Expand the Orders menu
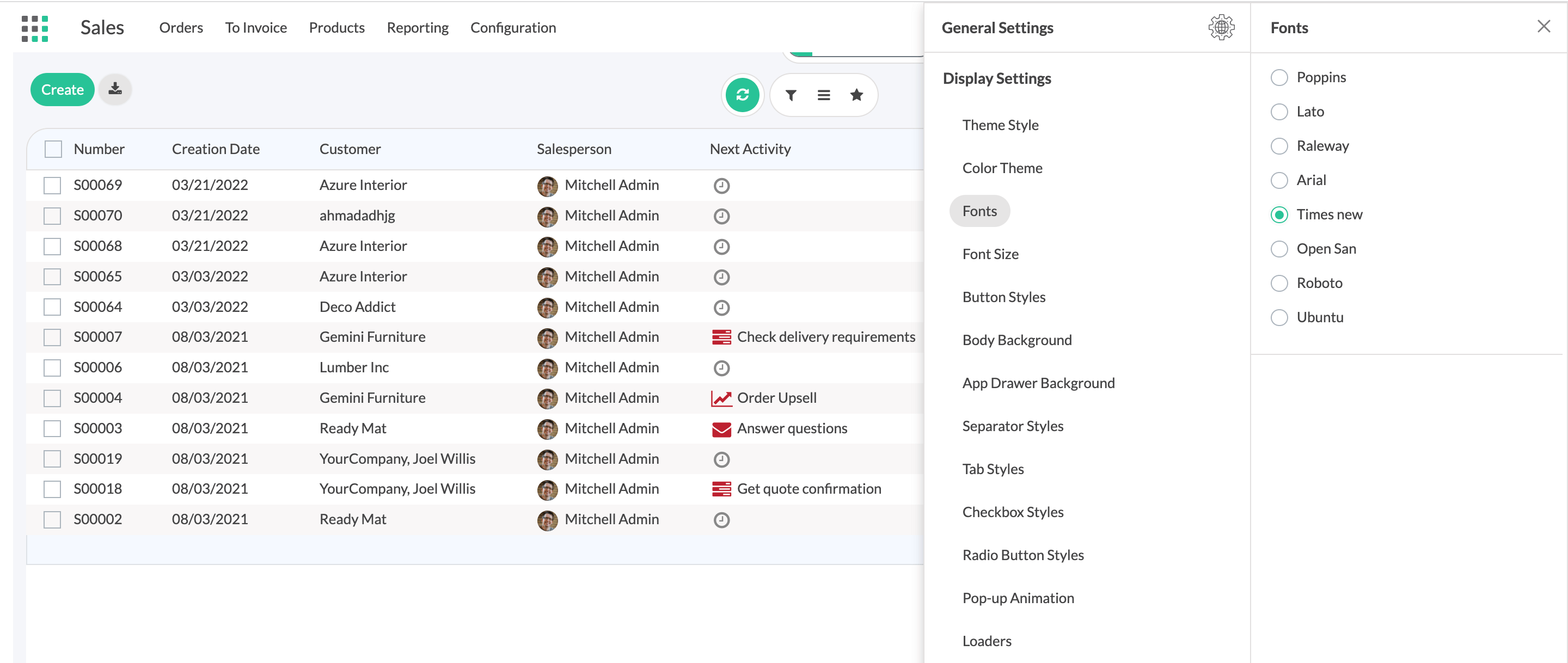 (x=181, y=27)
